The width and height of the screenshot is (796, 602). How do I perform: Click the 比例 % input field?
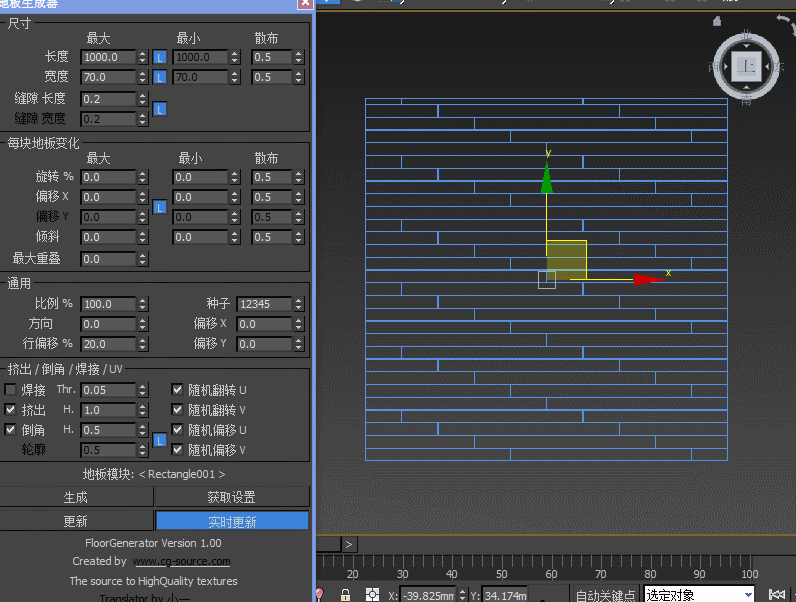click(x=107, y=304)
